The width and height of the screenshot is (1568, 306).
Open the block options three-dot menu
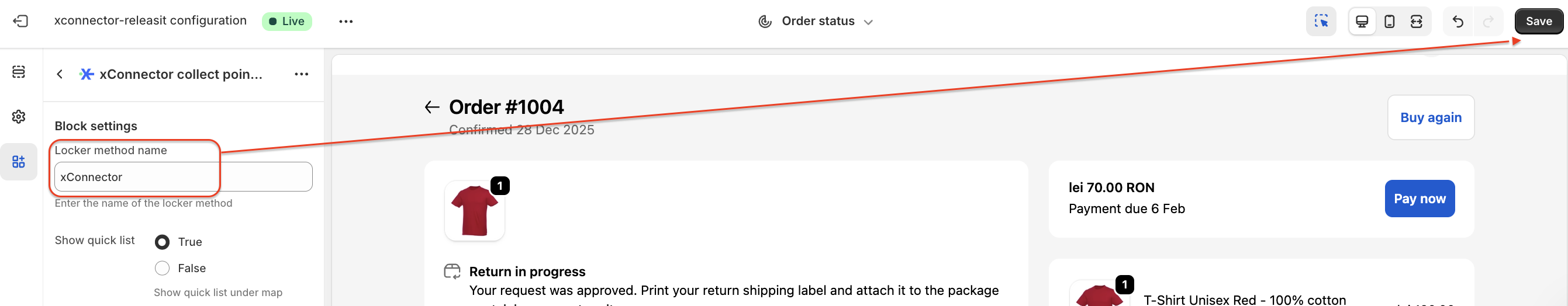pos(301,74)
